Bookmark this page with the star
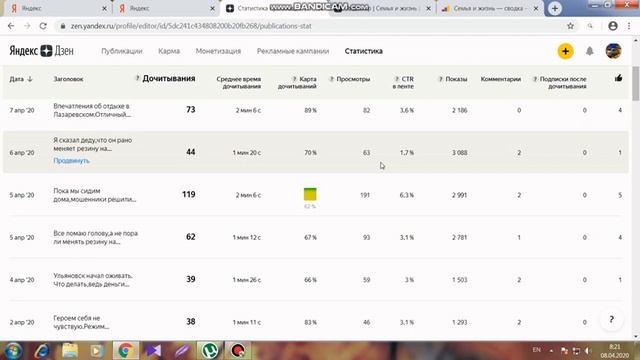 point(570,26)
